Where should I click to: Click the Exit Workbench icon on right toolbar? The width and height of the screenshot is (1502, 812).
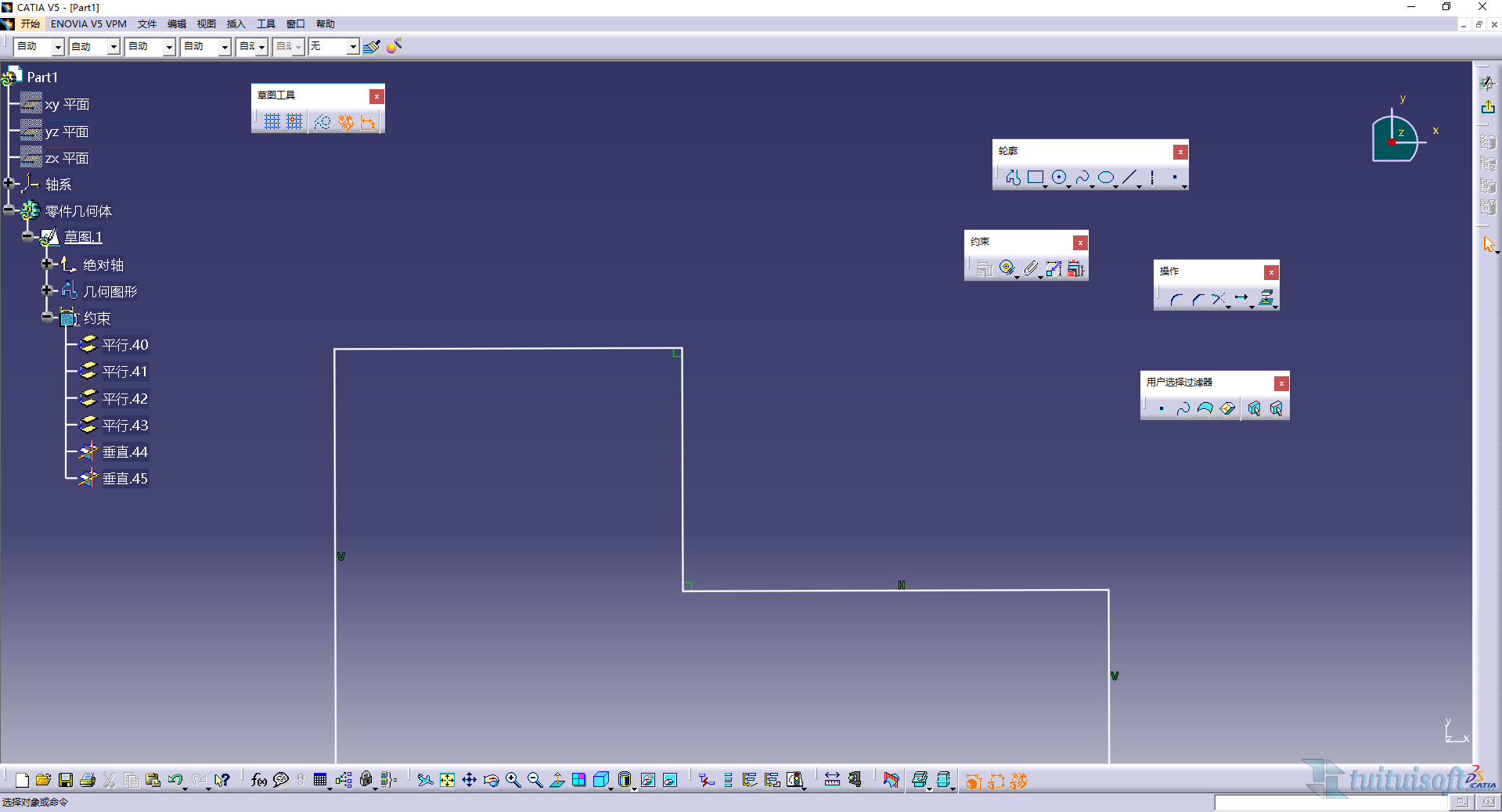1487,107
